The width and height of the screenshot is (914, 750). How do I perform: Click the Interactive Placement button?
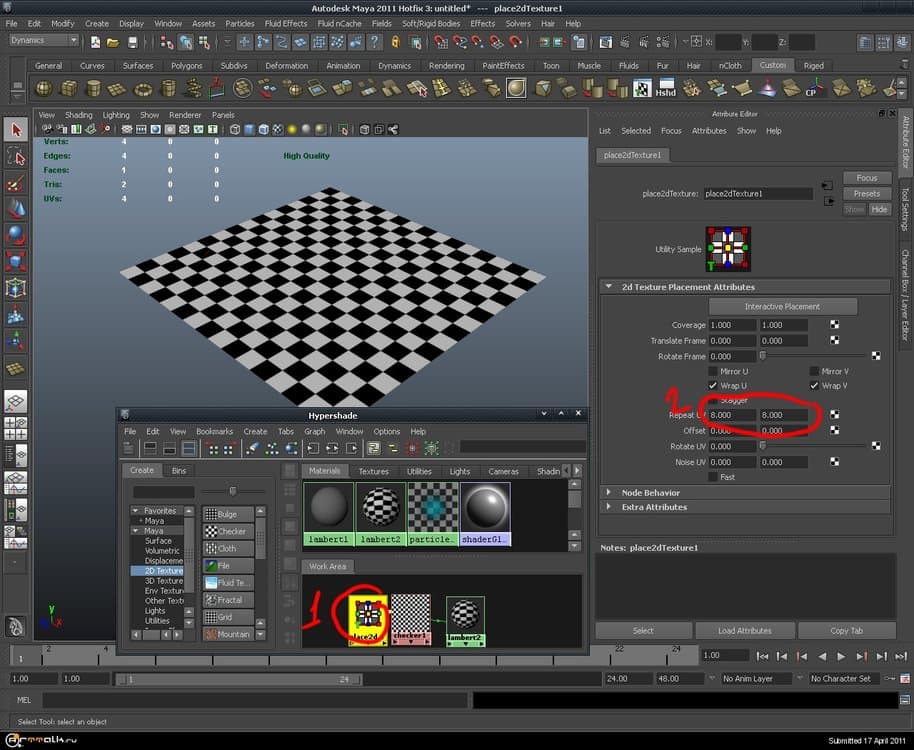782,306
